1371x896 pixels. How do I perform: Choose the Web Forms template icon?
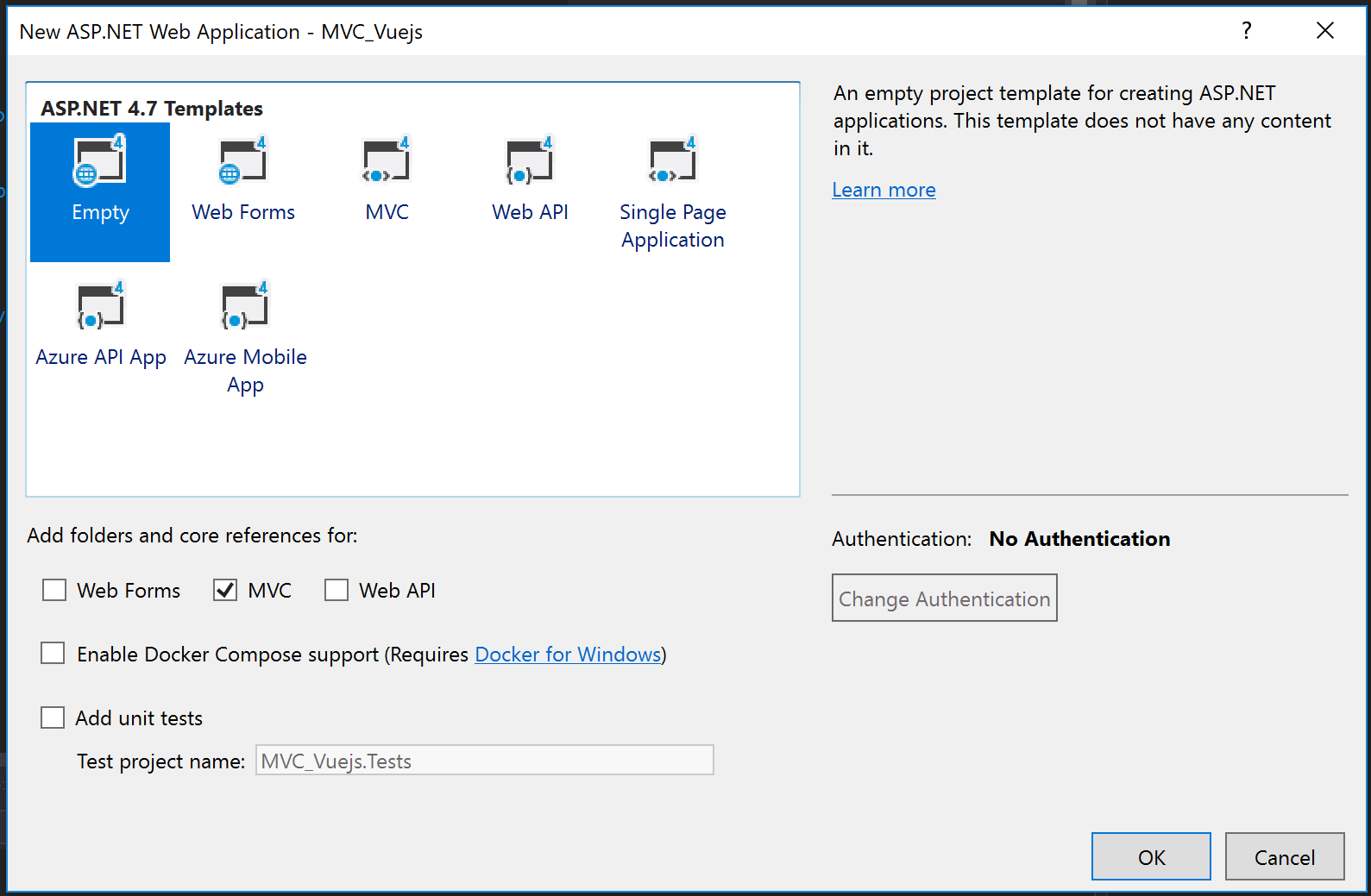coord(243,160)
